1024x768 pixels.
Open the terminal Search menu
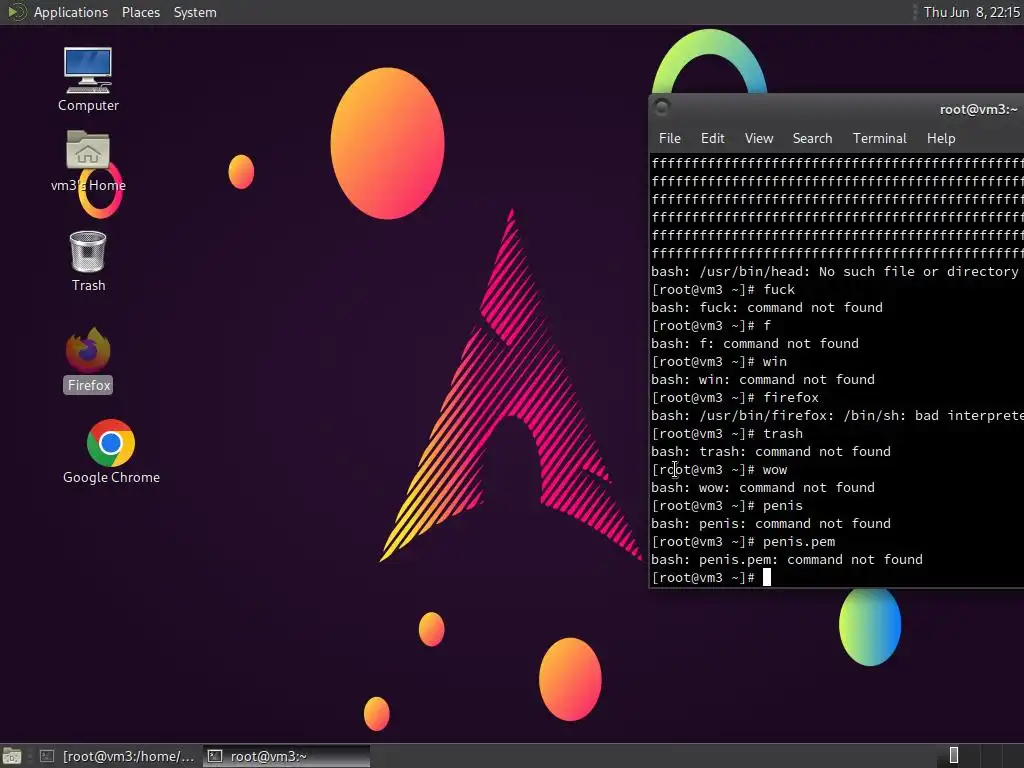tap(812, 138)
